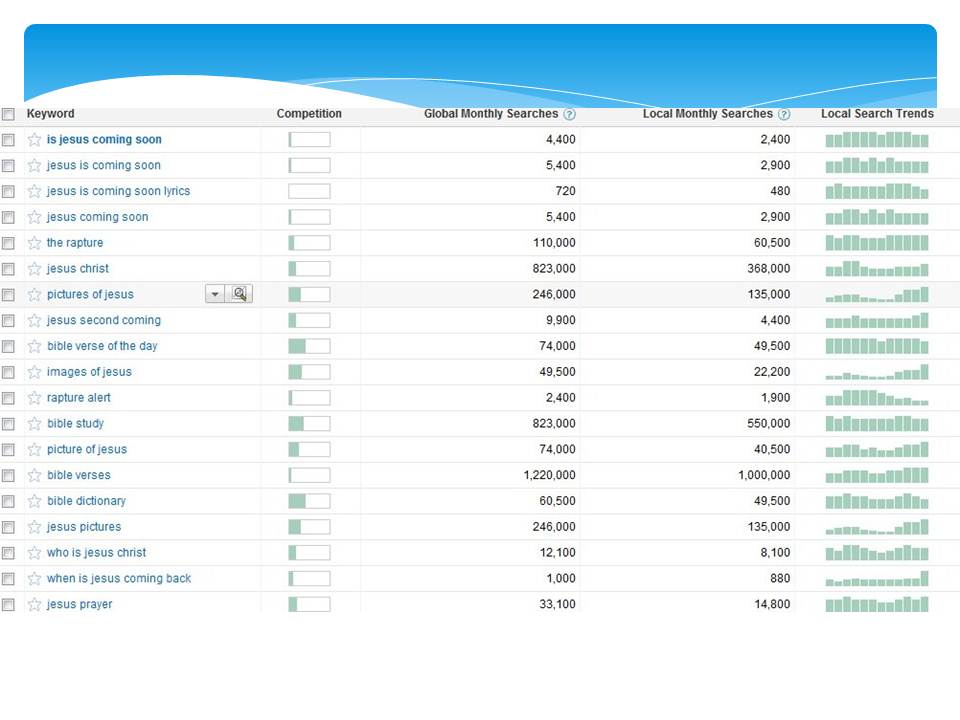The image size is (960, 720).
Task: Open the 'jesus is coming soon lyrics' link
Action: [x=118, y=191]
